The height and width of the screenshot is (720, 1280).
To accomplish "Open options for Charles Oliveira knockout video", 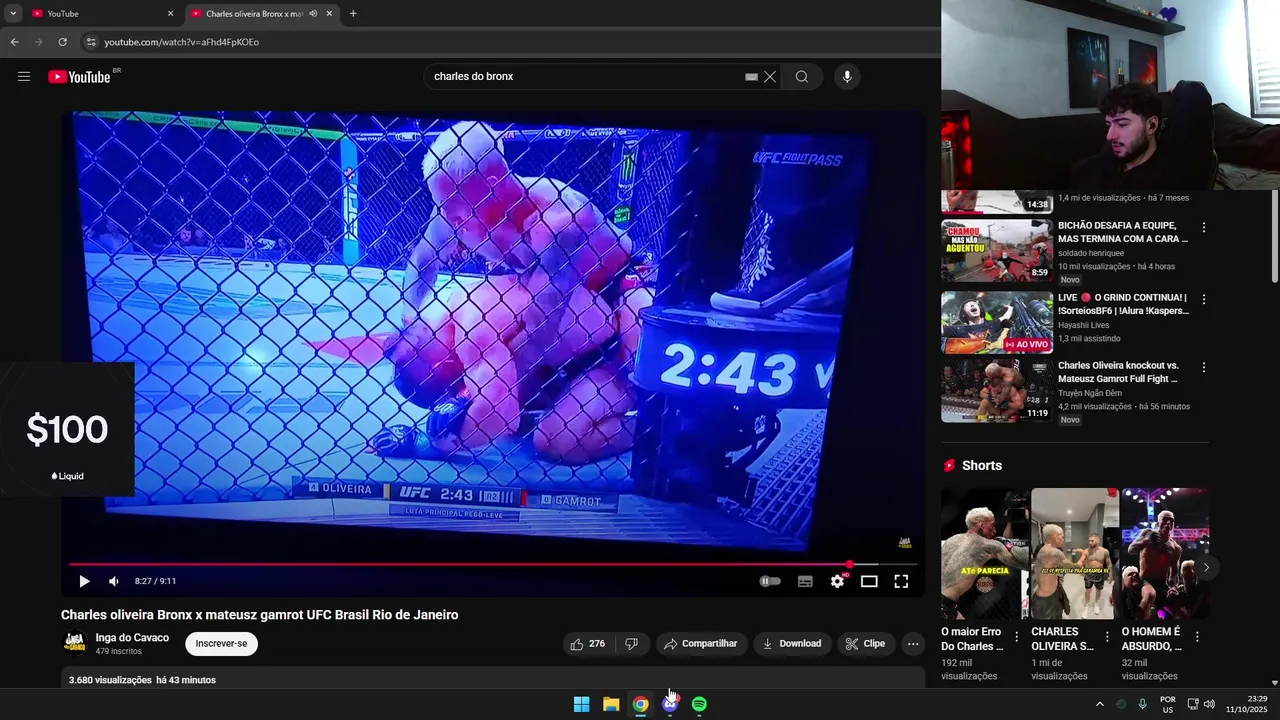I will click(1204, 368).
